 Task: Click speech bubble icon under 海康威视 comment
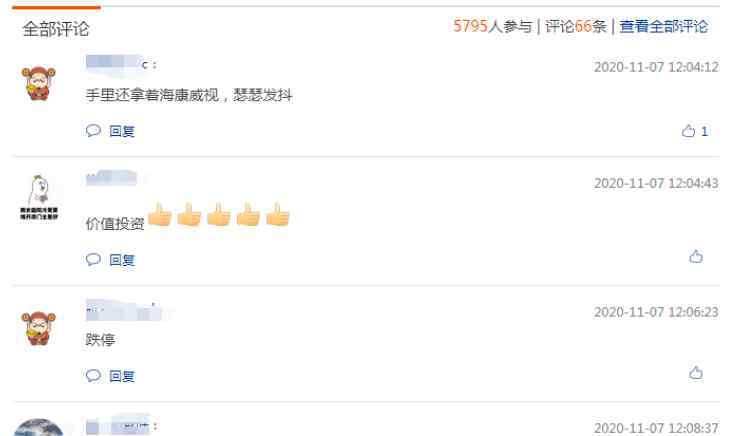pyautogui.click(x=93, y=131)
